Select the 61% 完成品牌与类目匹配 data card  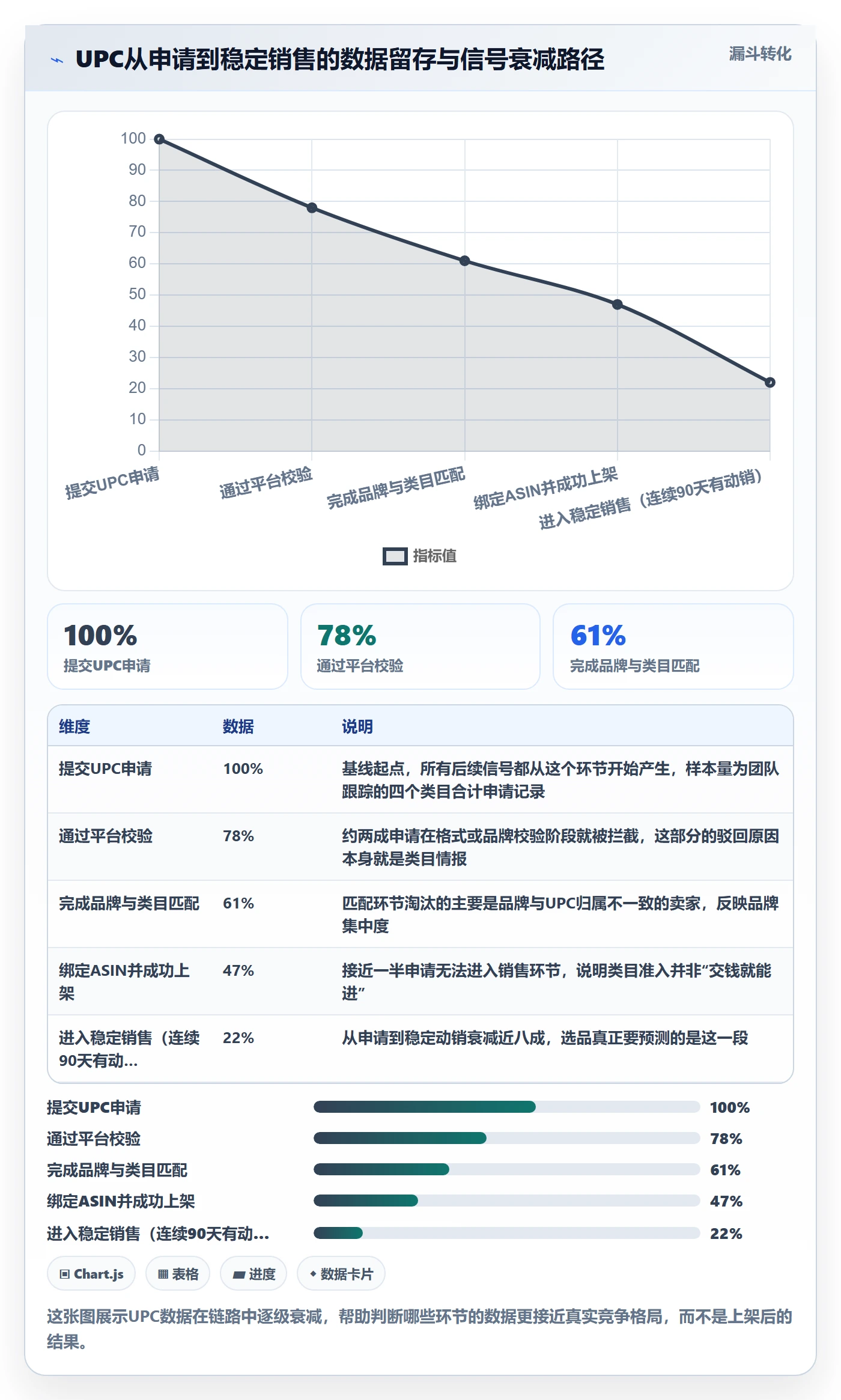tap(673, 647)
